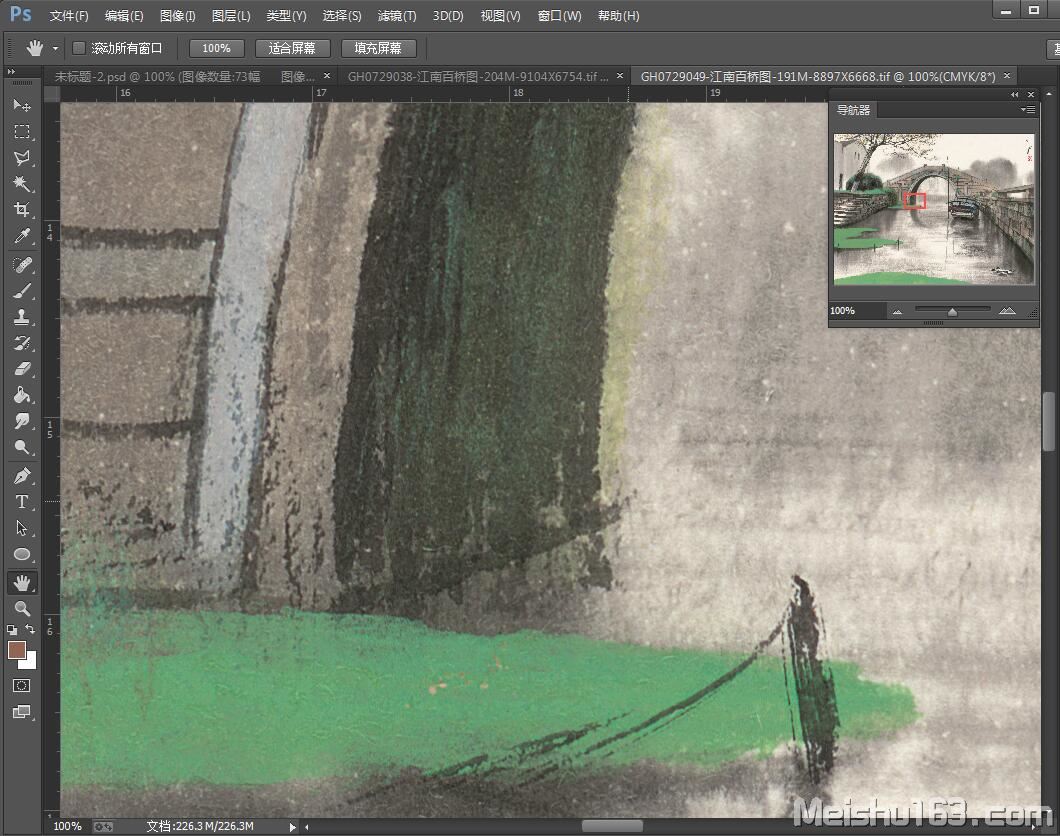Click the status bar zoom level field

tap(68, 827)
